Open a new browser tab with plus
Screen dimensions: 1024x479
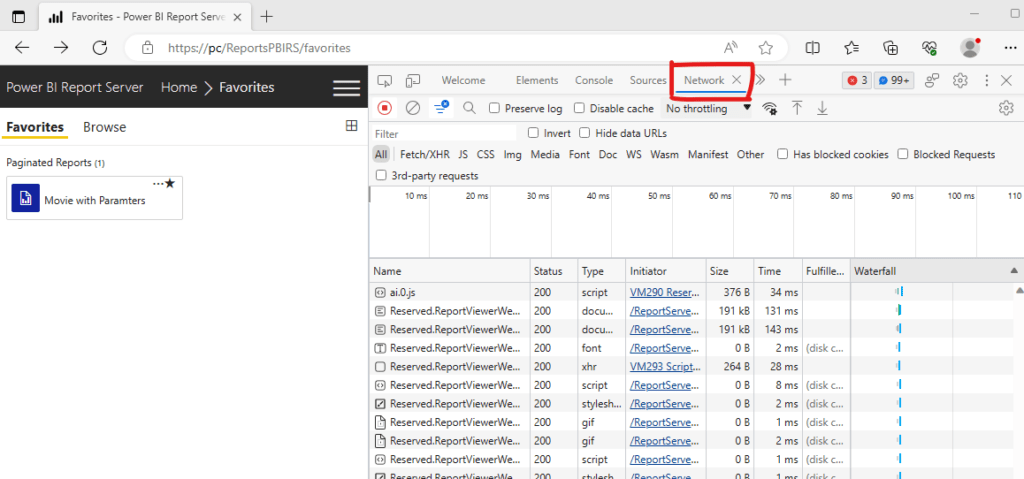[x=266, y=17]
